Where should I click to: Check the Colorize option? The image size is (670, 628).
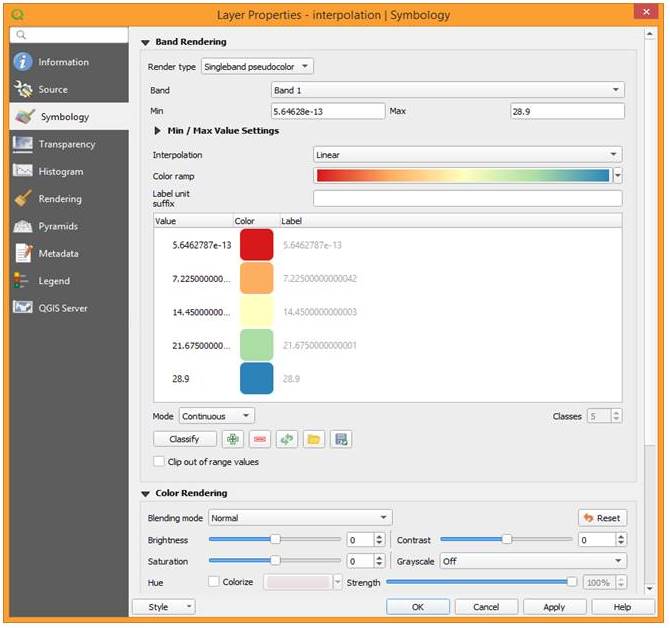(213, 582)
